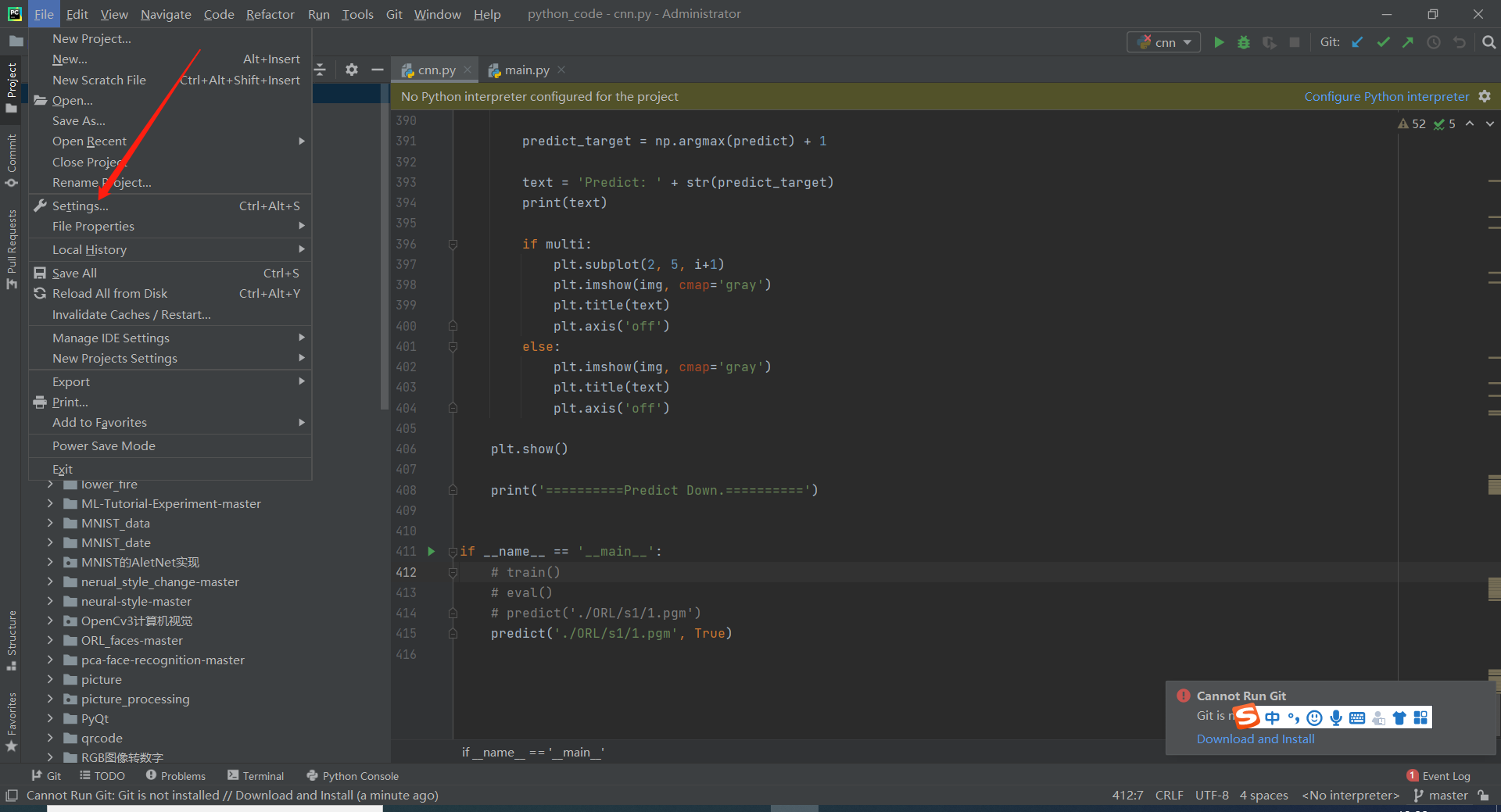Viewport: 1501px width, 812px height.
Task: Click 4 spaces indent widget
Action: point(1263,796)
